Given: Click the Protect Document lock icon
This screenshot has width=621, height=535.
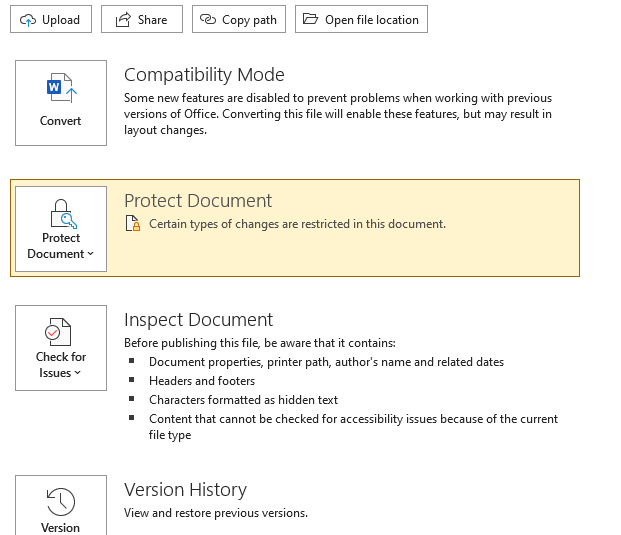Looking at the screenshot, I should point(61,214).
